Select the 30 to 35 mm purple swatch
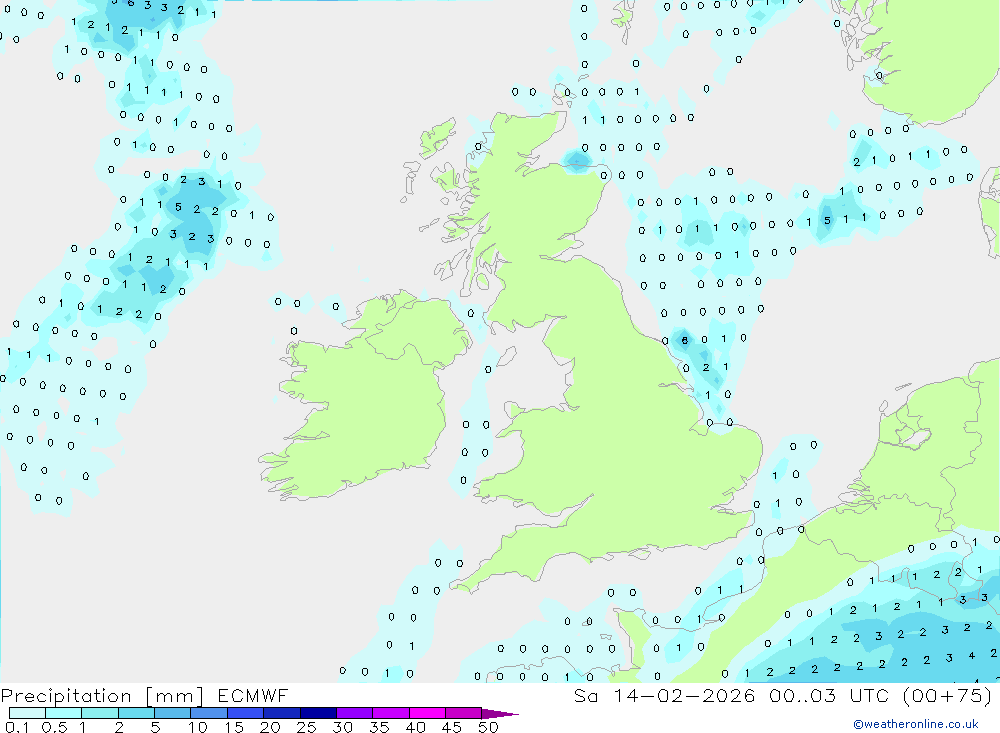 [x=354, y=713]
